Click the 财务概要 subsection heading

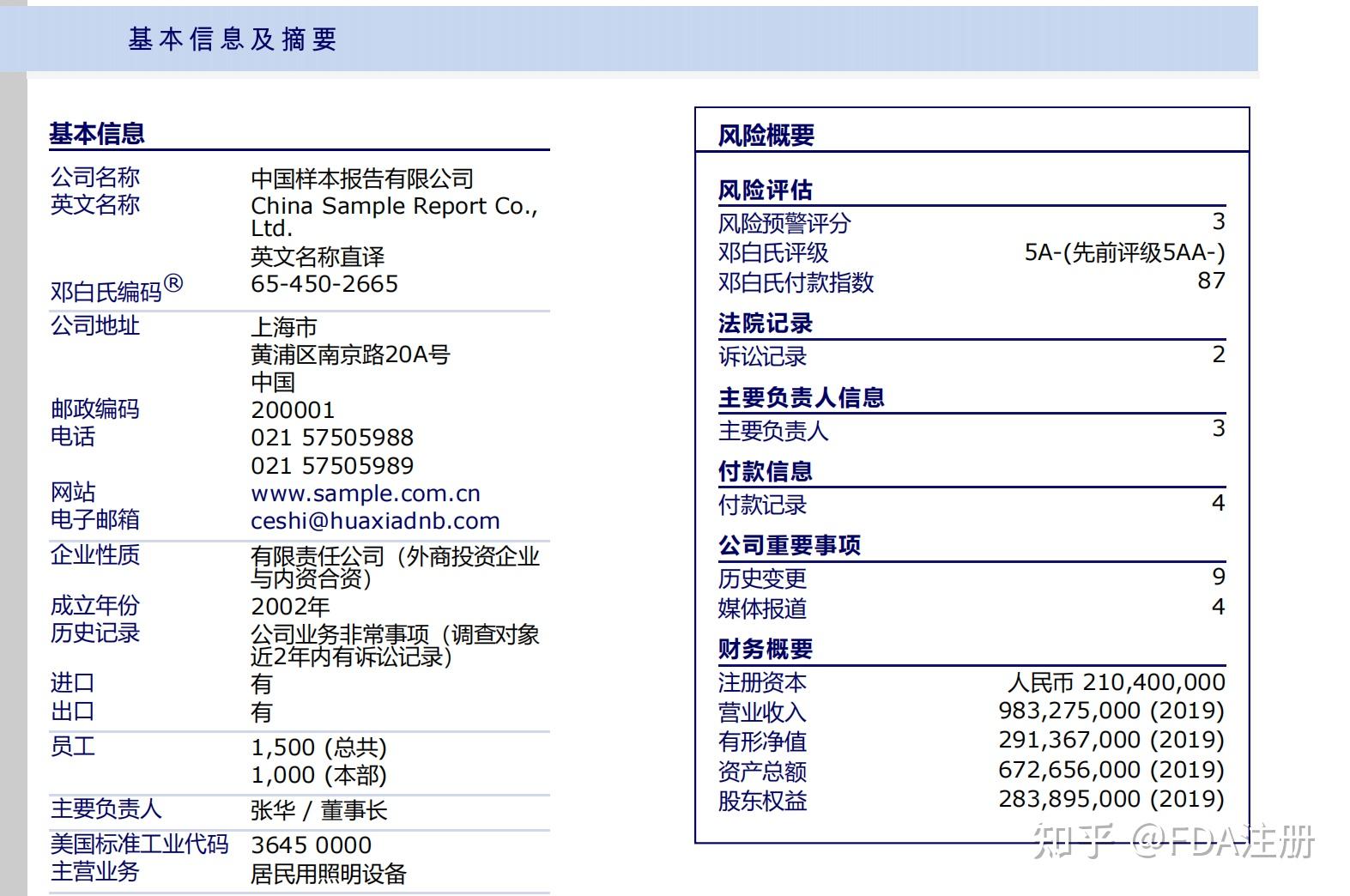(766, 649)
